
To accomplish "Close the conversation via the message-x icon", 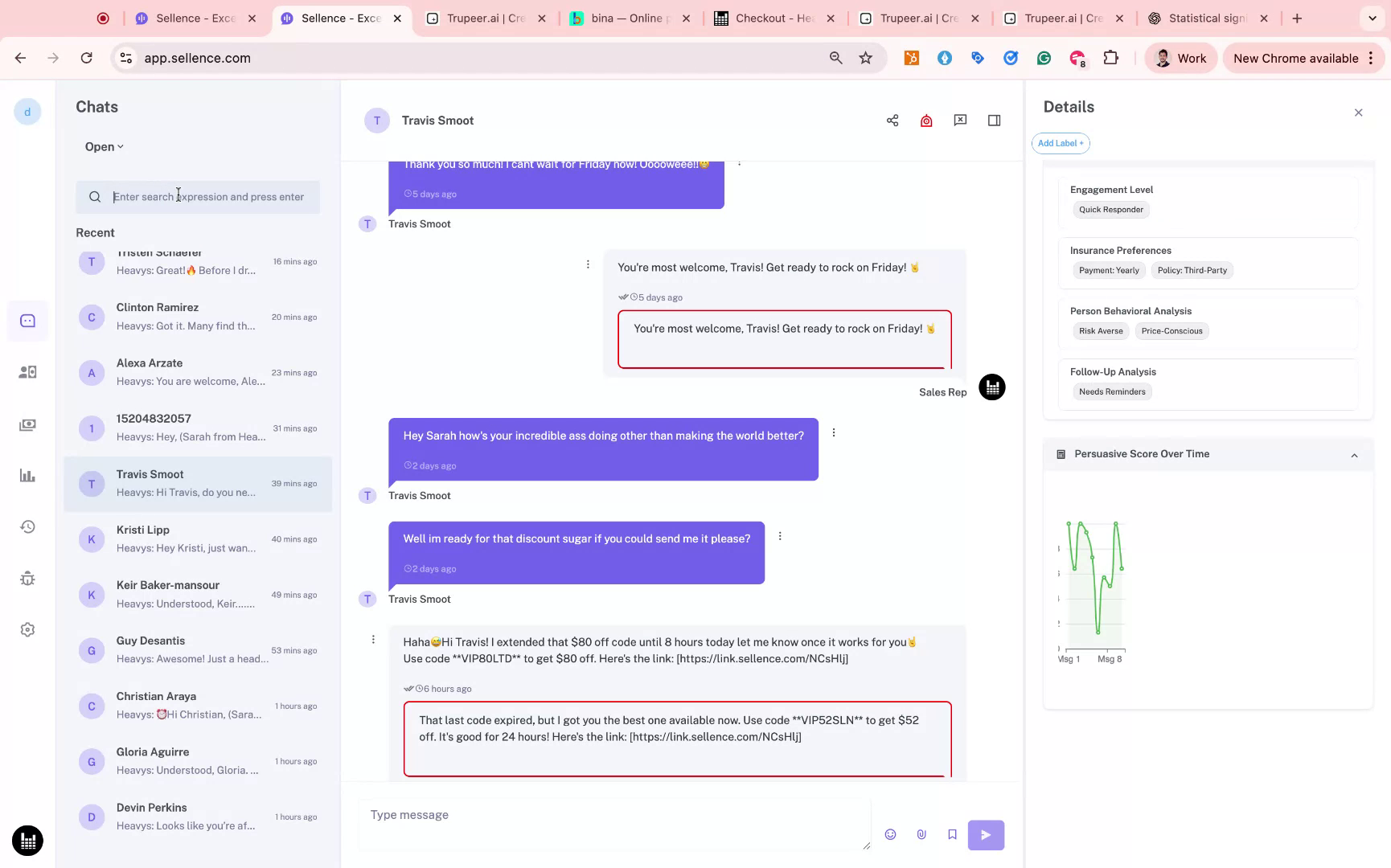I will 959,120.
